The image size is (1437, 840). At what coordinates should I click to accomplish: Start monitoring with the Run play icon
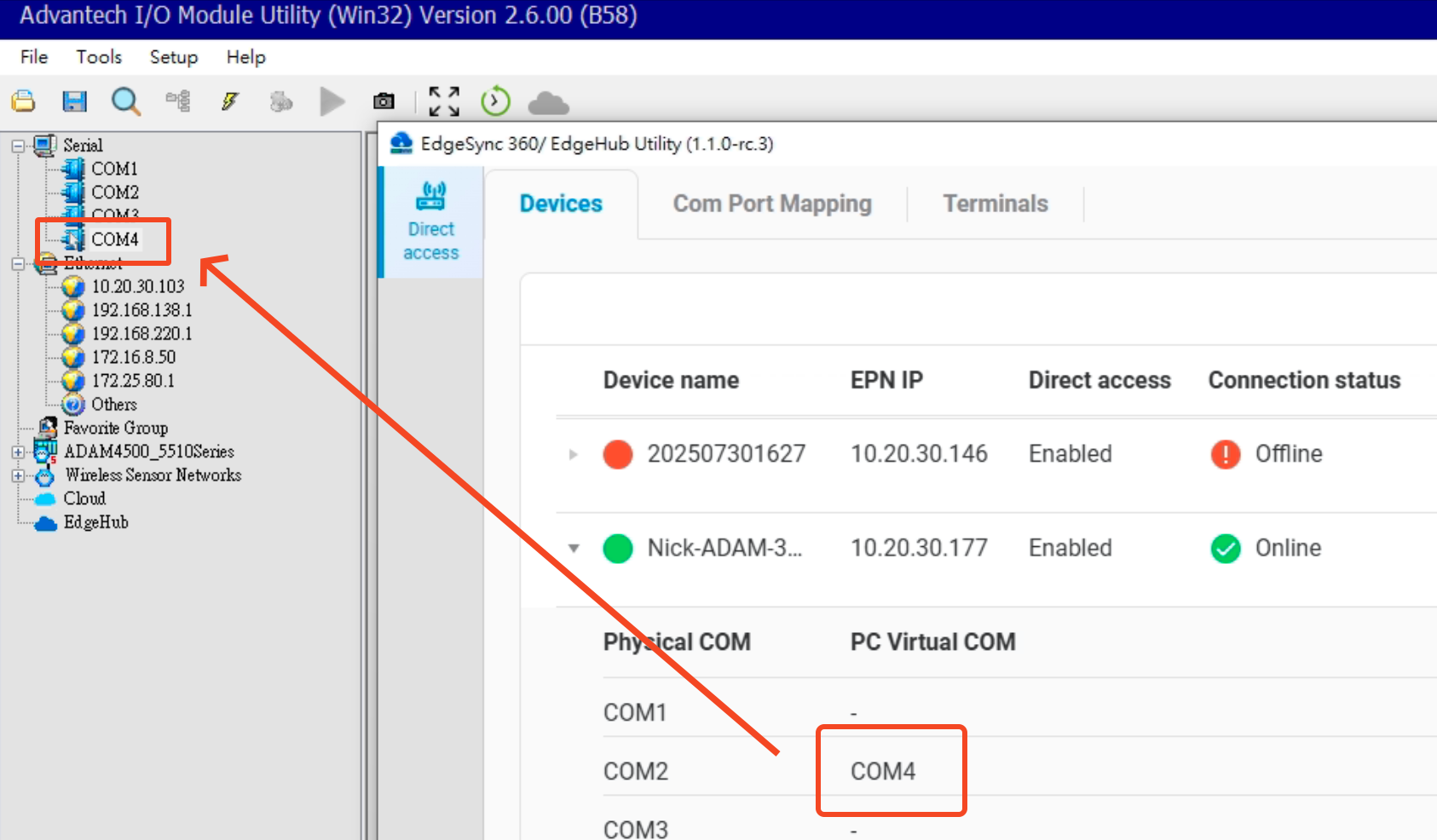pyautogui.click(x=332, y=101)
